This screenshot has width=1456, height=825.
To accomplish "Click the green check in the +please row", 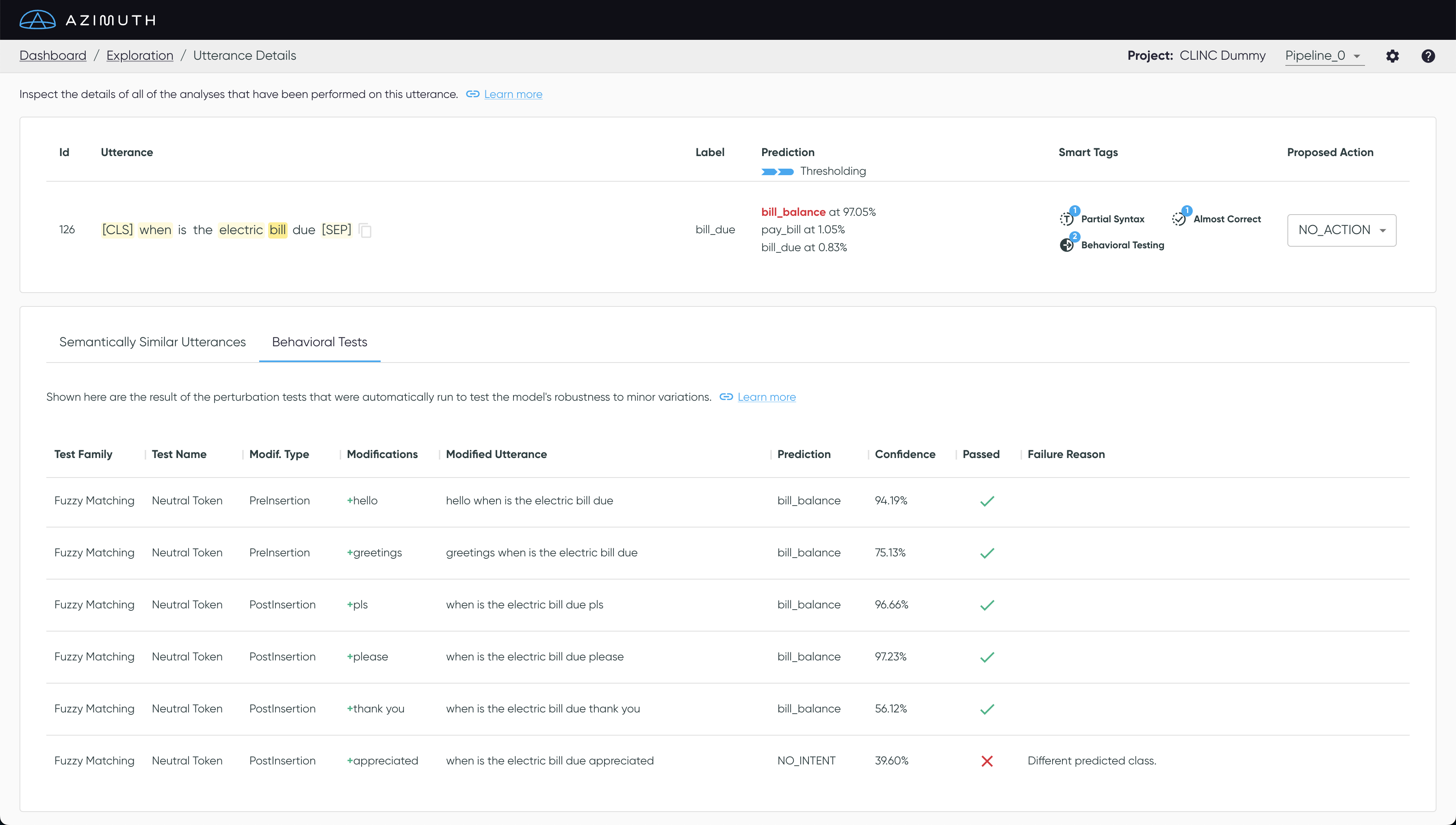I will click(x=987, y=657).
